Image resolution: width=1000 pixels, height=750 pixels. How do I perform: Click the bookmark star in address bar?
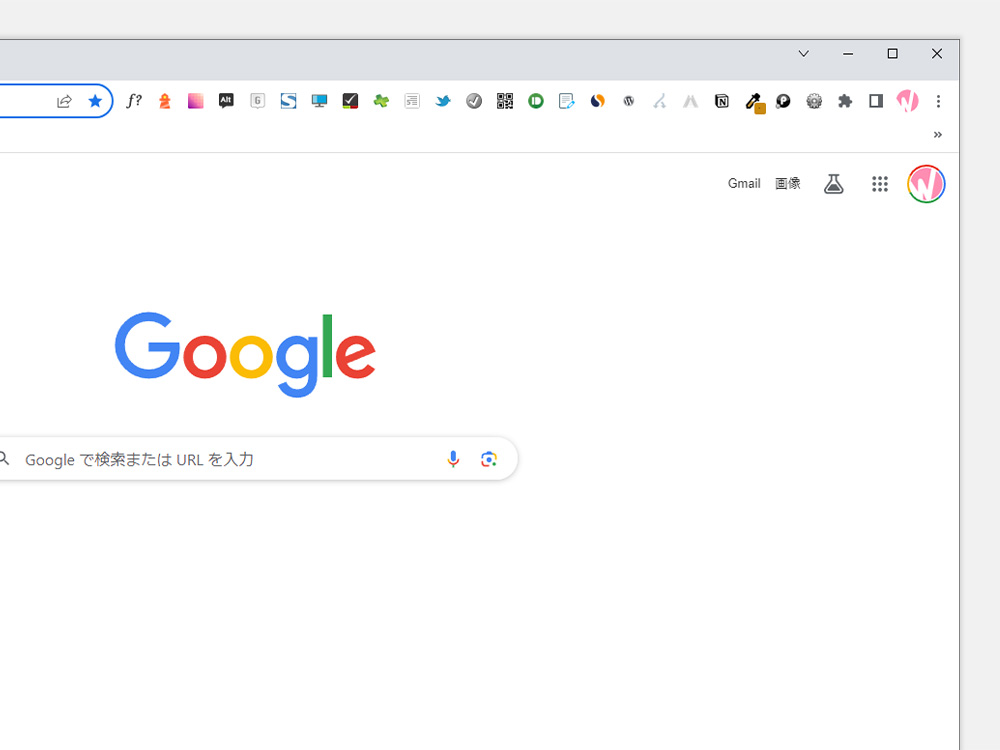tap(95, 101)
